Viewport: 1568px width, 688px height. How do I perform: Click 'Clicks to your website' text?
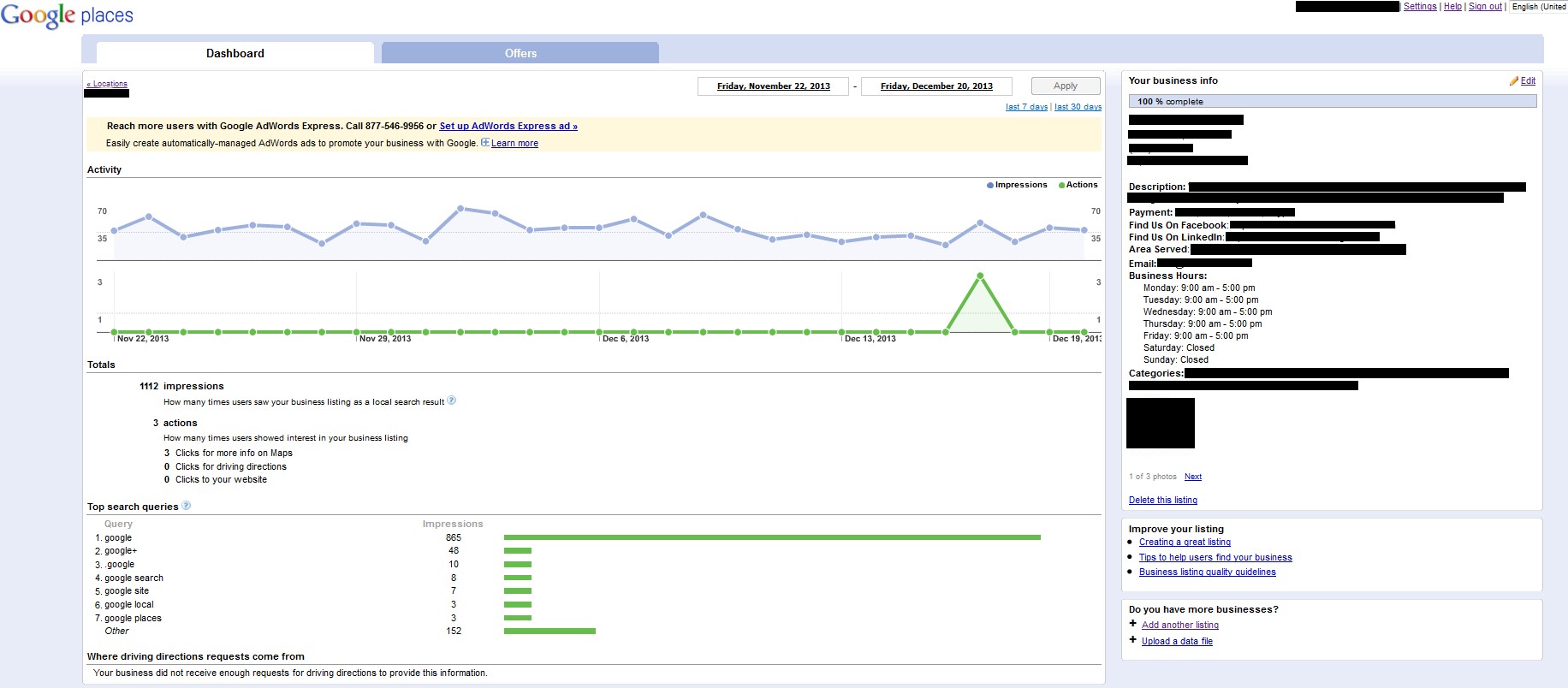(221, 479)
